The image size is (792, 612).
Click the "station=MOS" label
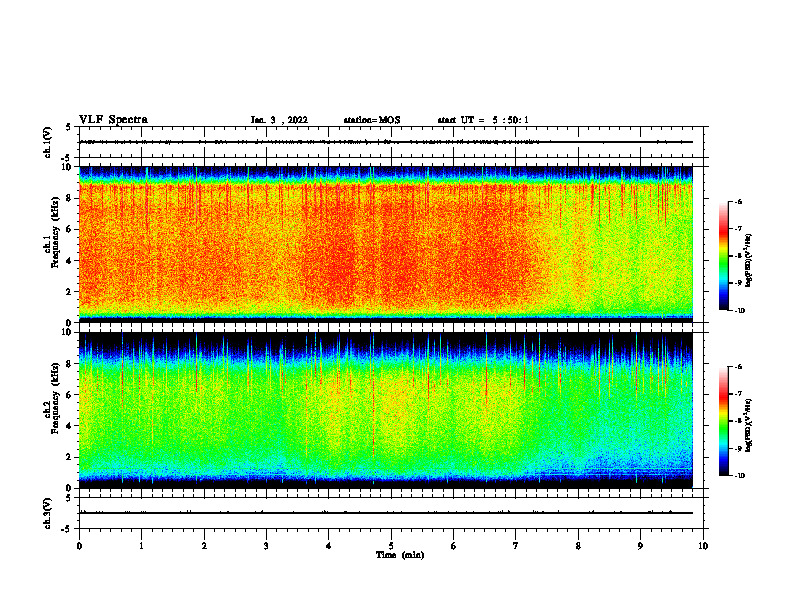[x=372, y=120]
